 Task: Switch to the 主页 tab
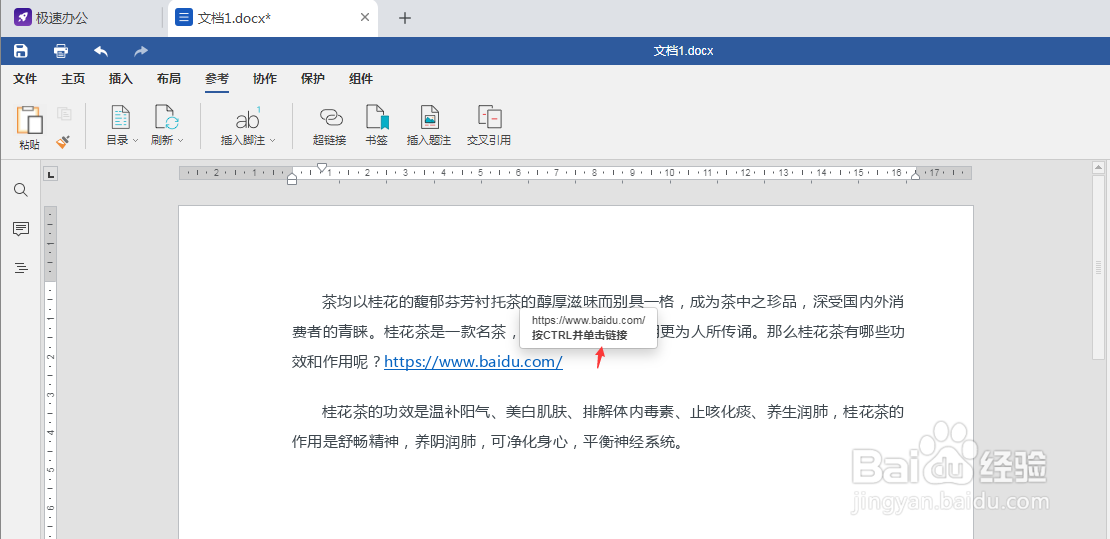pos(73,79)
